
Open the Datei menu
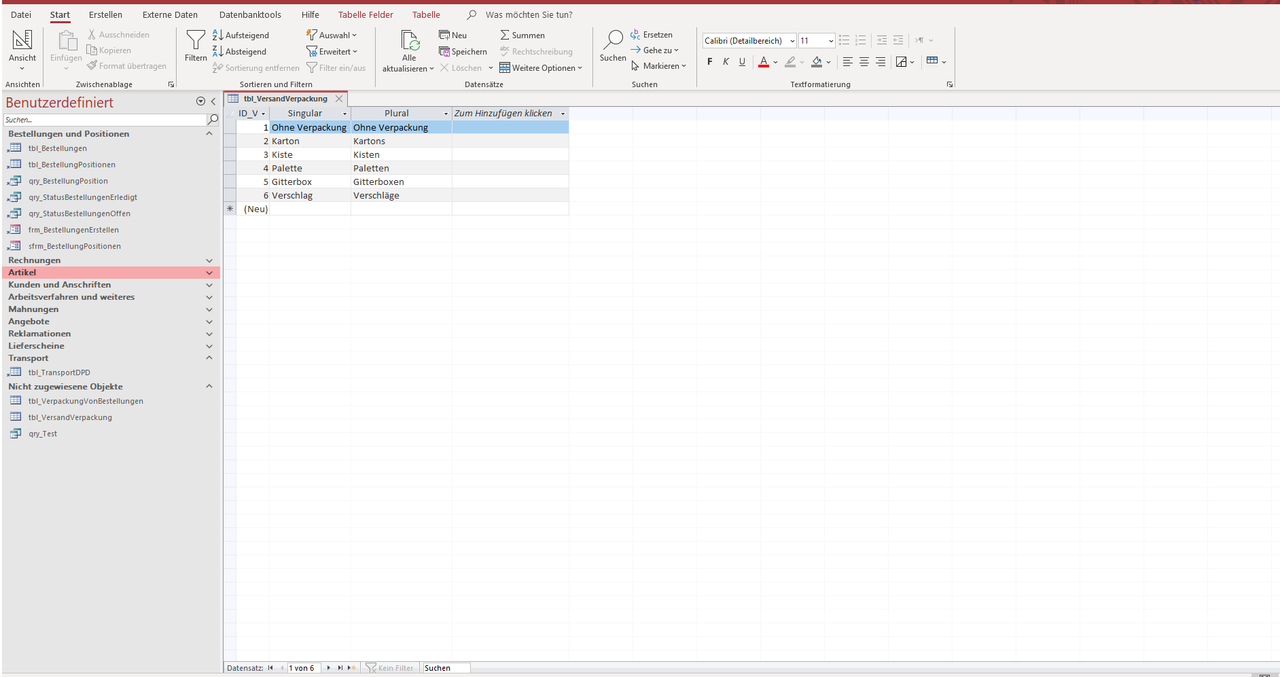pyautogui.click(x=21, y=15)
